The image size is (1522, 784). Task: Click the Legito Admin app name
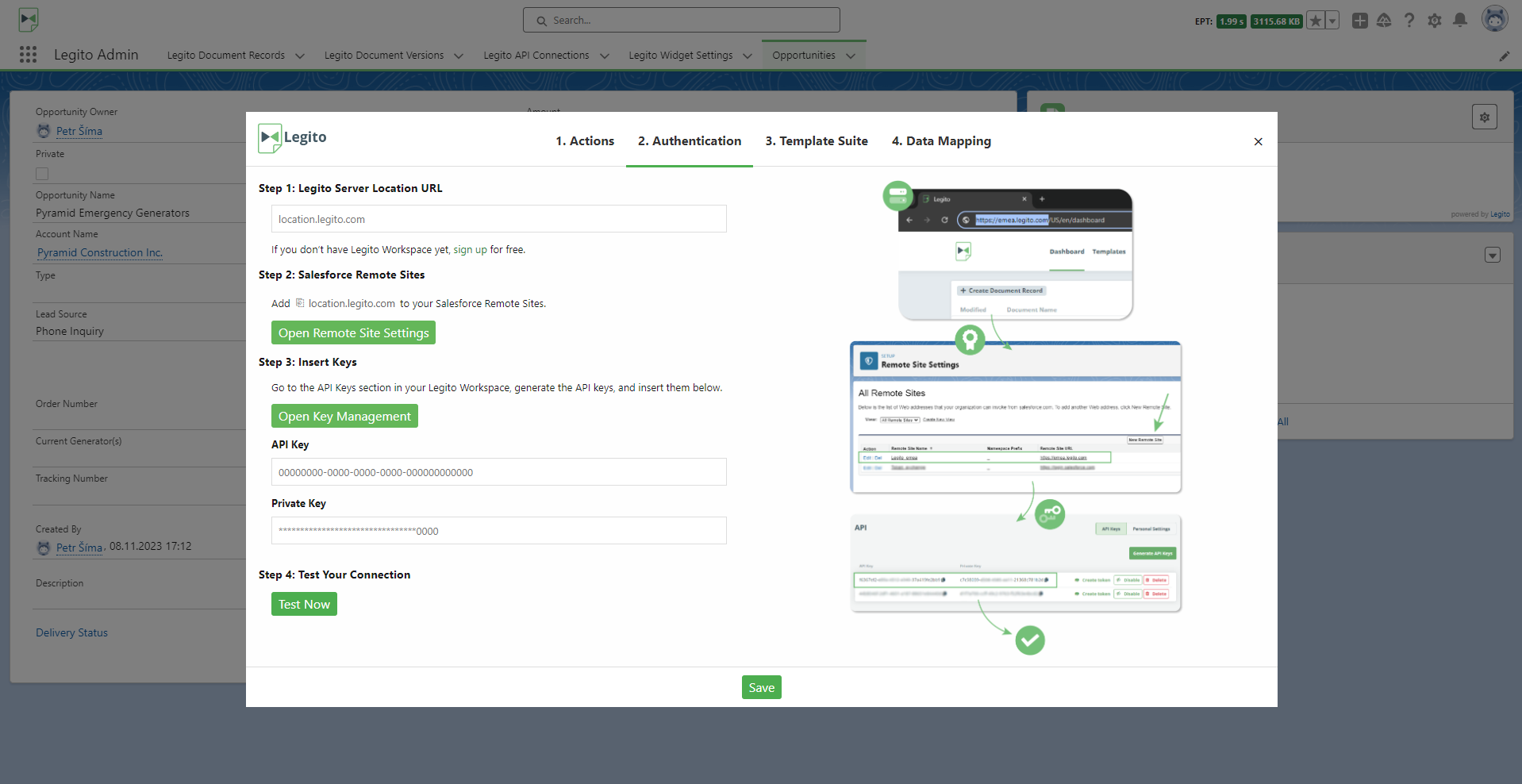pos(96,55)
